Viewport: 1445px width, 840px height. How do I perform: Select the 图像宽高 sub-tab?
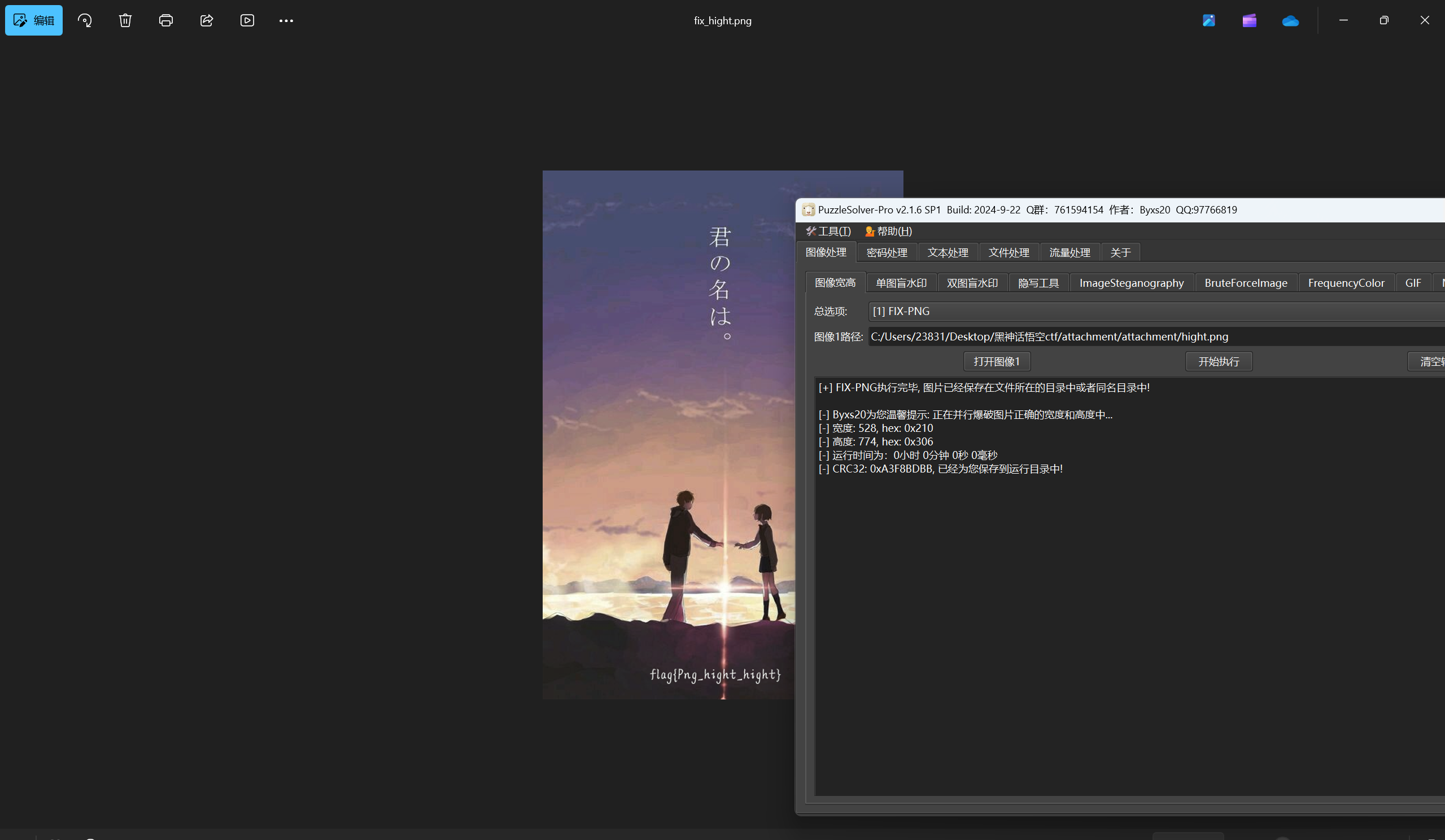[x=836, y=283]
